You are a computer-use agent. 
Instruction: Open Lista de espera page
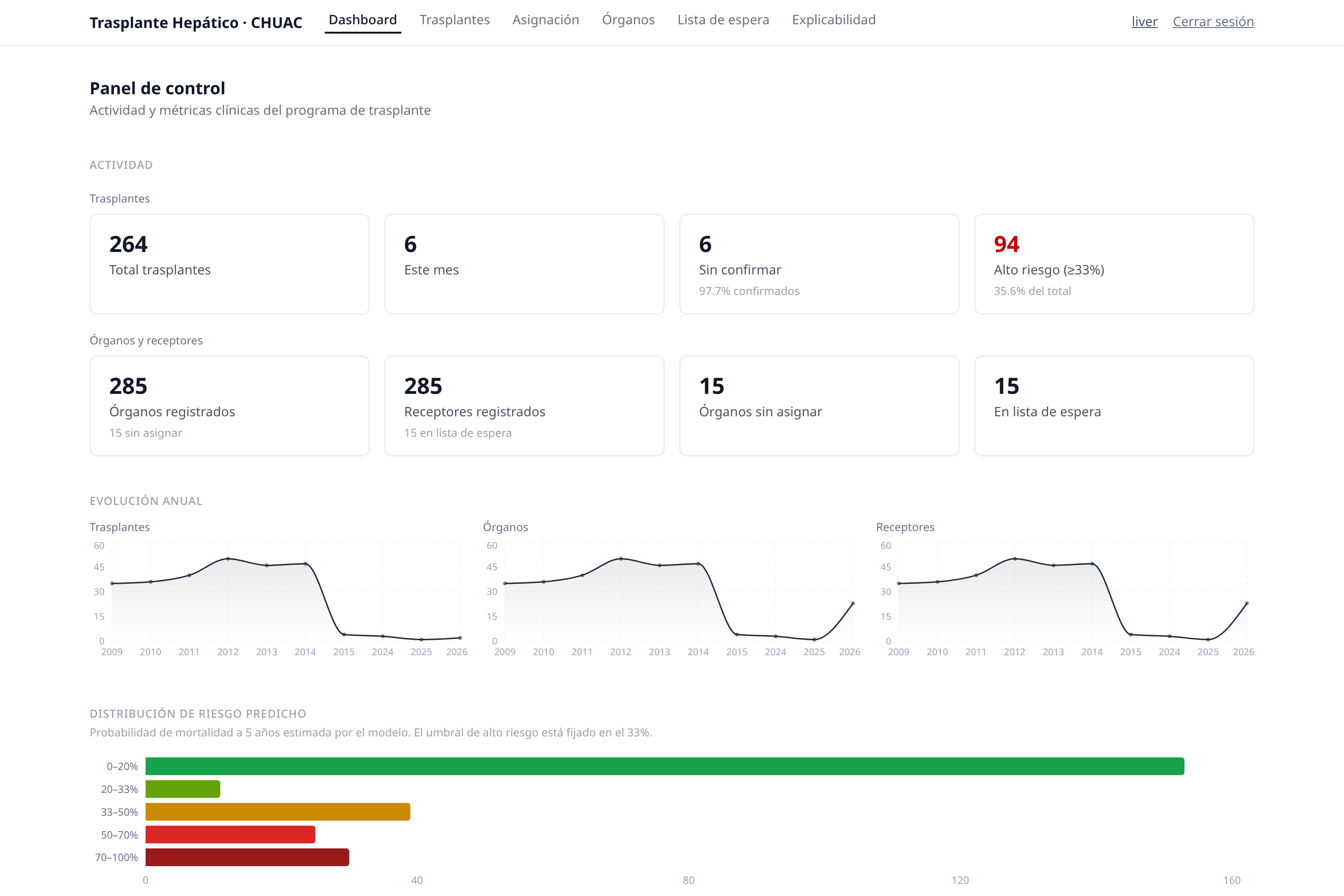pos(723,20)
